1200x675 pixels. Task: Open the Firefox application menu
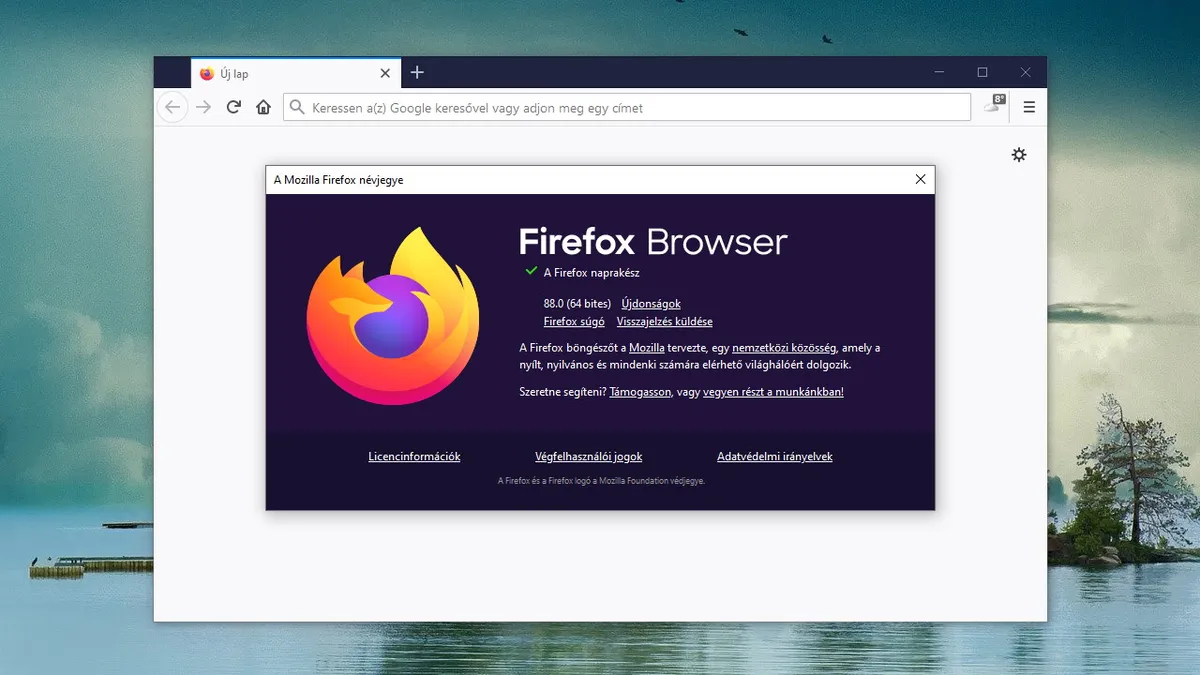click(x=1028, y=107)
